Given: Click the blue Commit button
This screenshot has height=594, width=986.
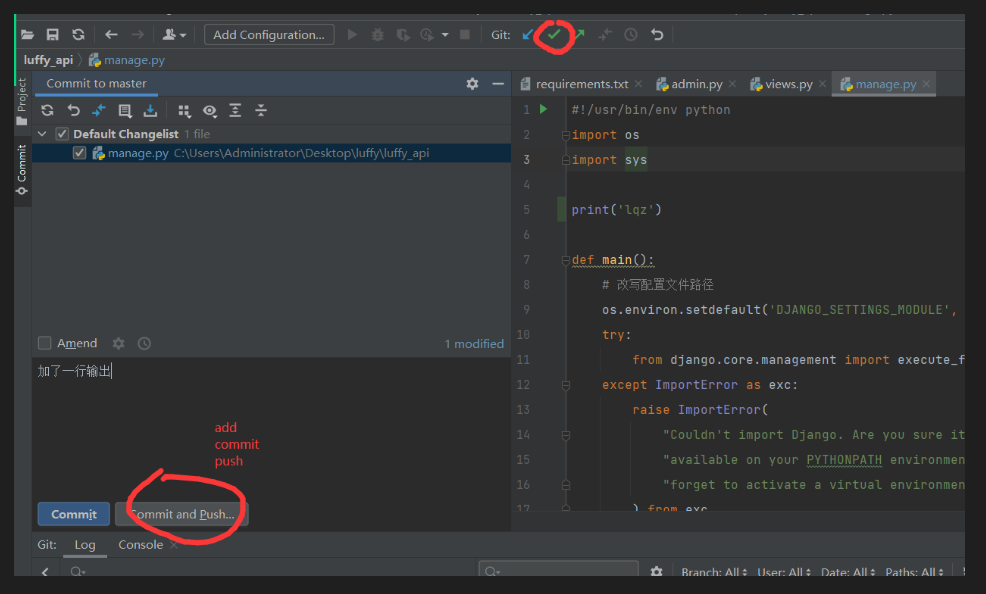Looking at the screenshot, I should (74, 514).
